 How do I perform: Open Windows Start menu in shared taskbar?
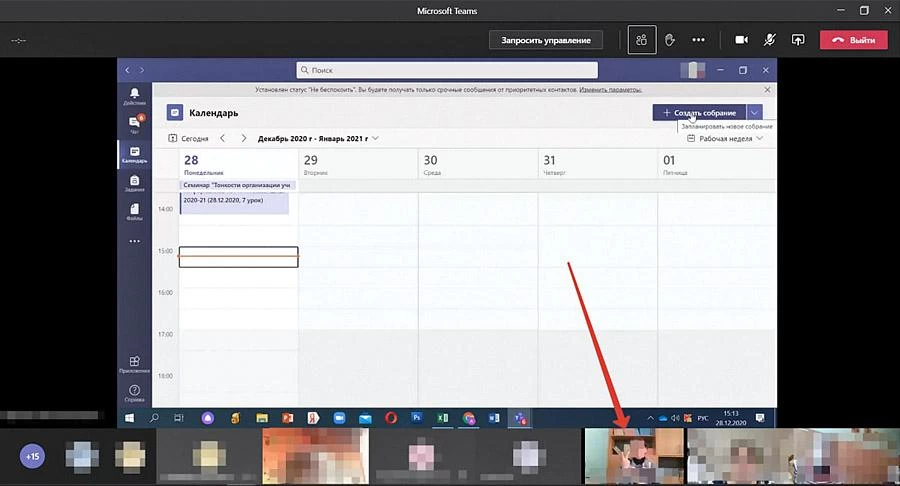pos(130,418)
